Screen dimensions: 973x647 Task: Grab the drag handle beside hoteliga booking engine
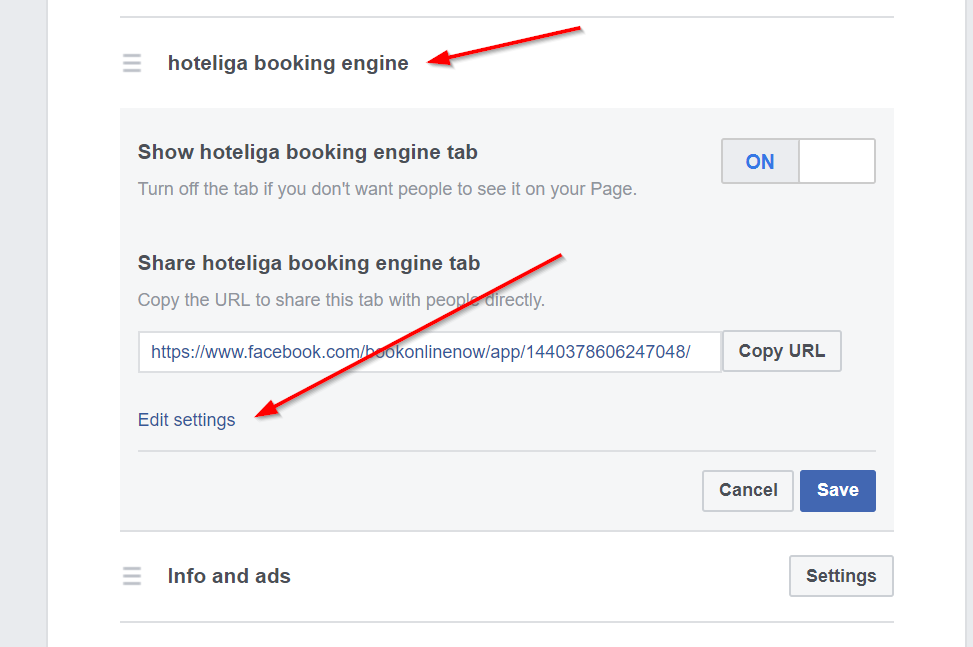click(x=132, y=63)
